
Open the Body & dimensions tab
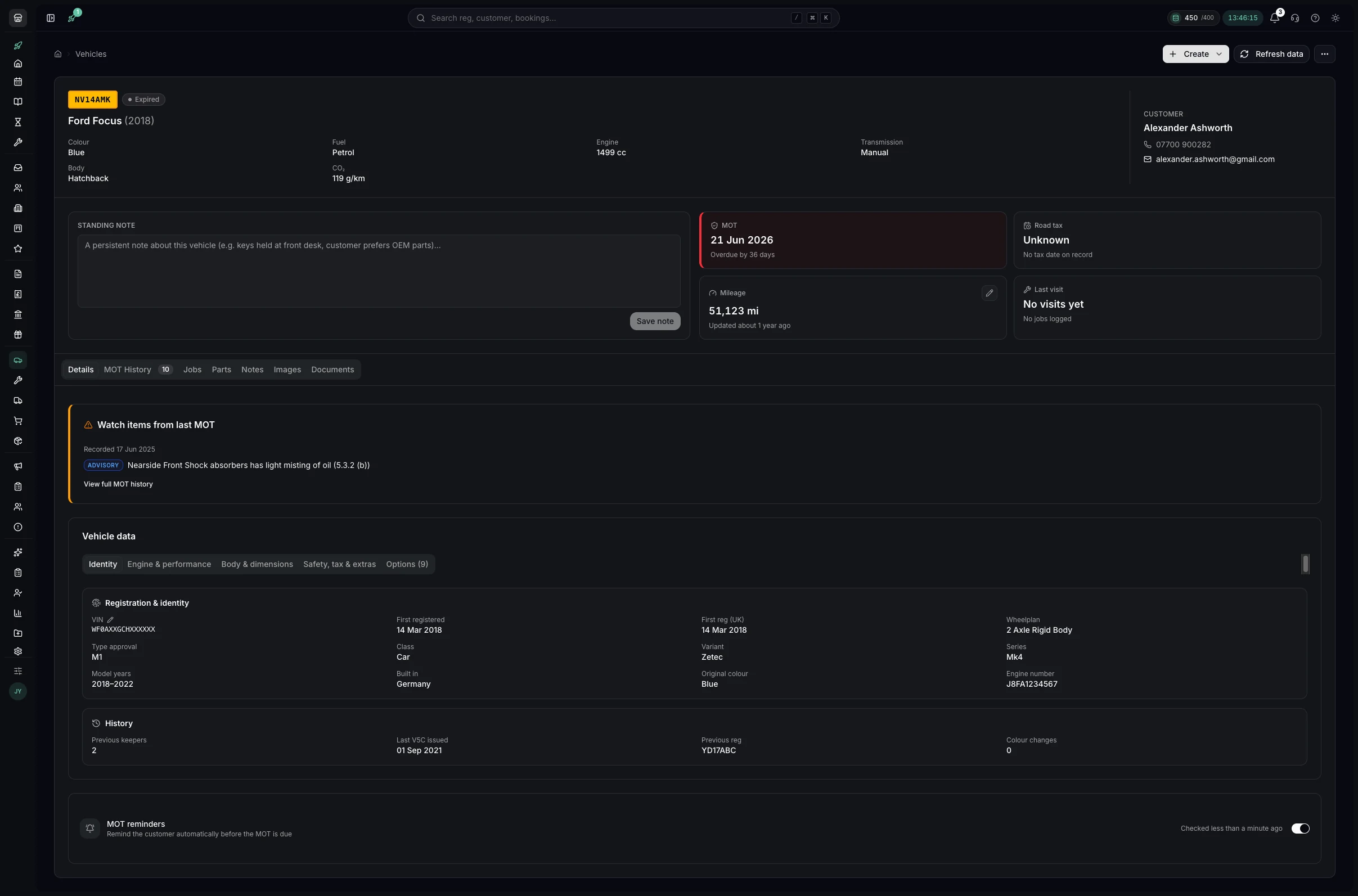click(x=257, y=565)
